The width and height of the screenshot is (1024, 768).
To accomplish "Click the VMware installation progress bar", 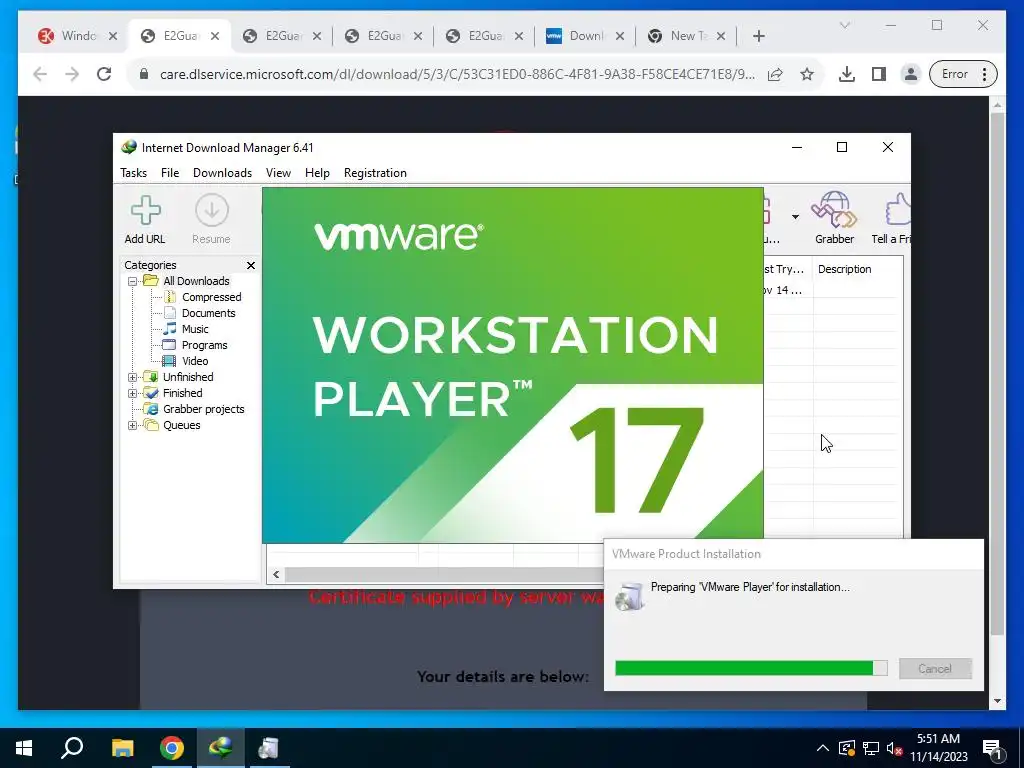I will tap(751, 668).
